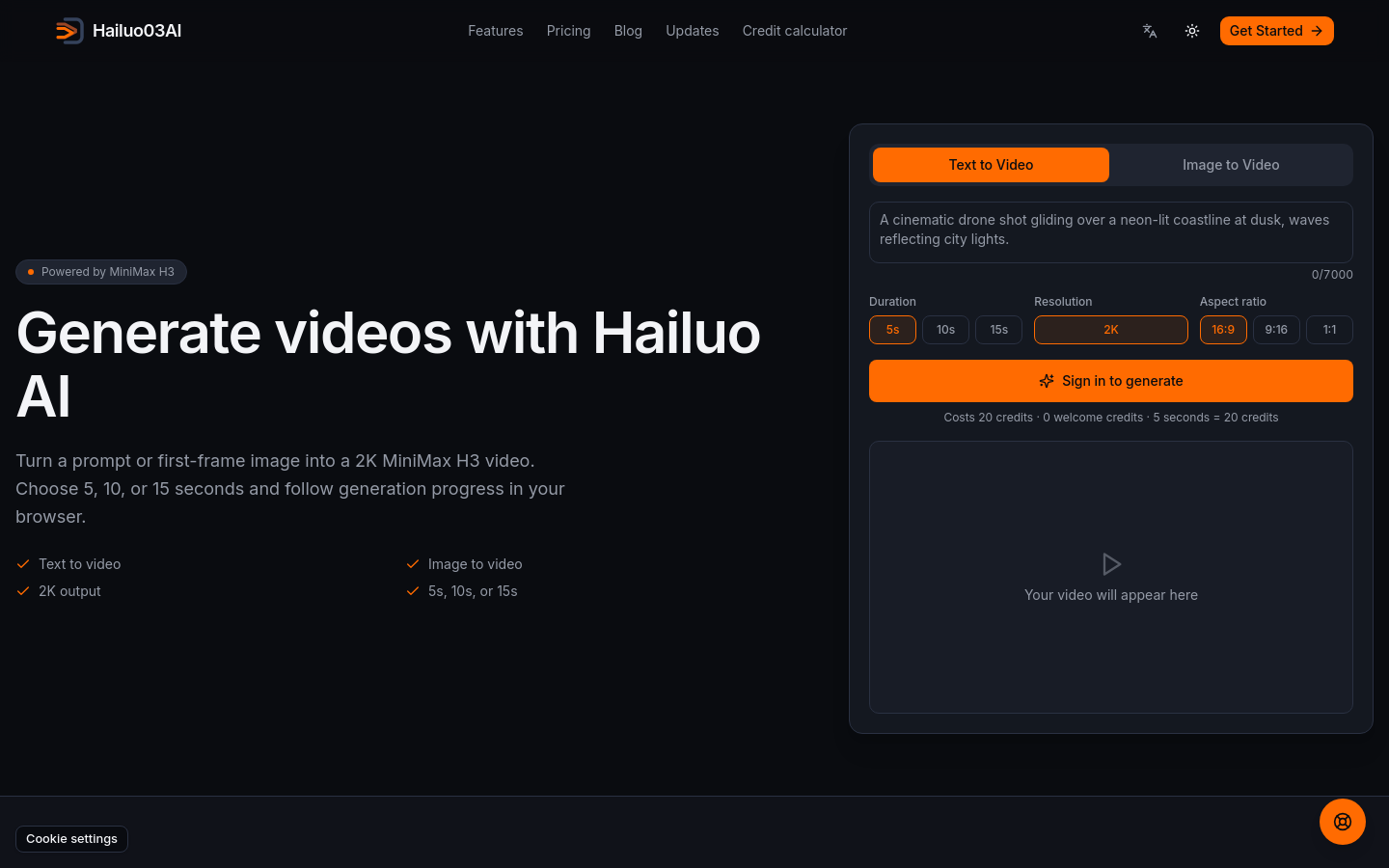This screenshot has width=1389, height=868.
Task: Open the Updates nav link
Action: click(x=693, y=31)
